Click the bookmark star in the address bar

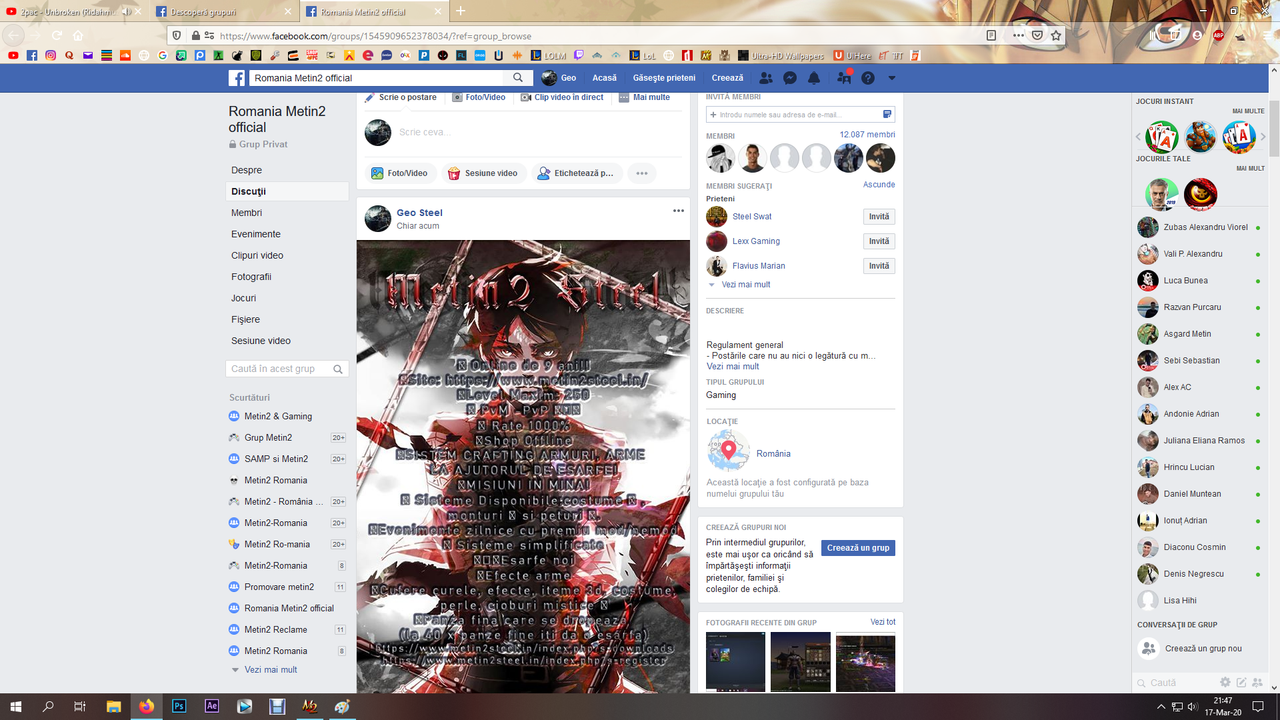[x=1055, y=35]
